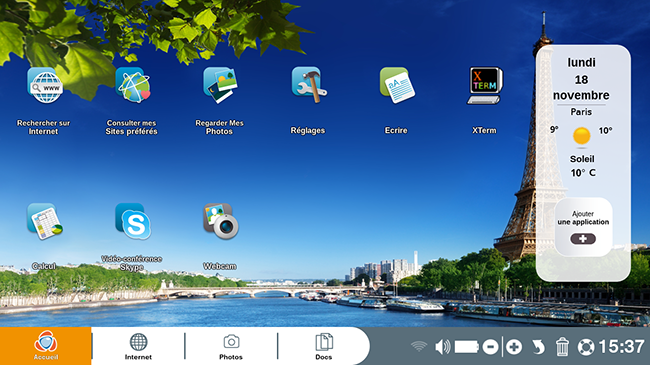Launch the Webcam app
Viewport: 650px width, 365px height.
tap(221, 221)
